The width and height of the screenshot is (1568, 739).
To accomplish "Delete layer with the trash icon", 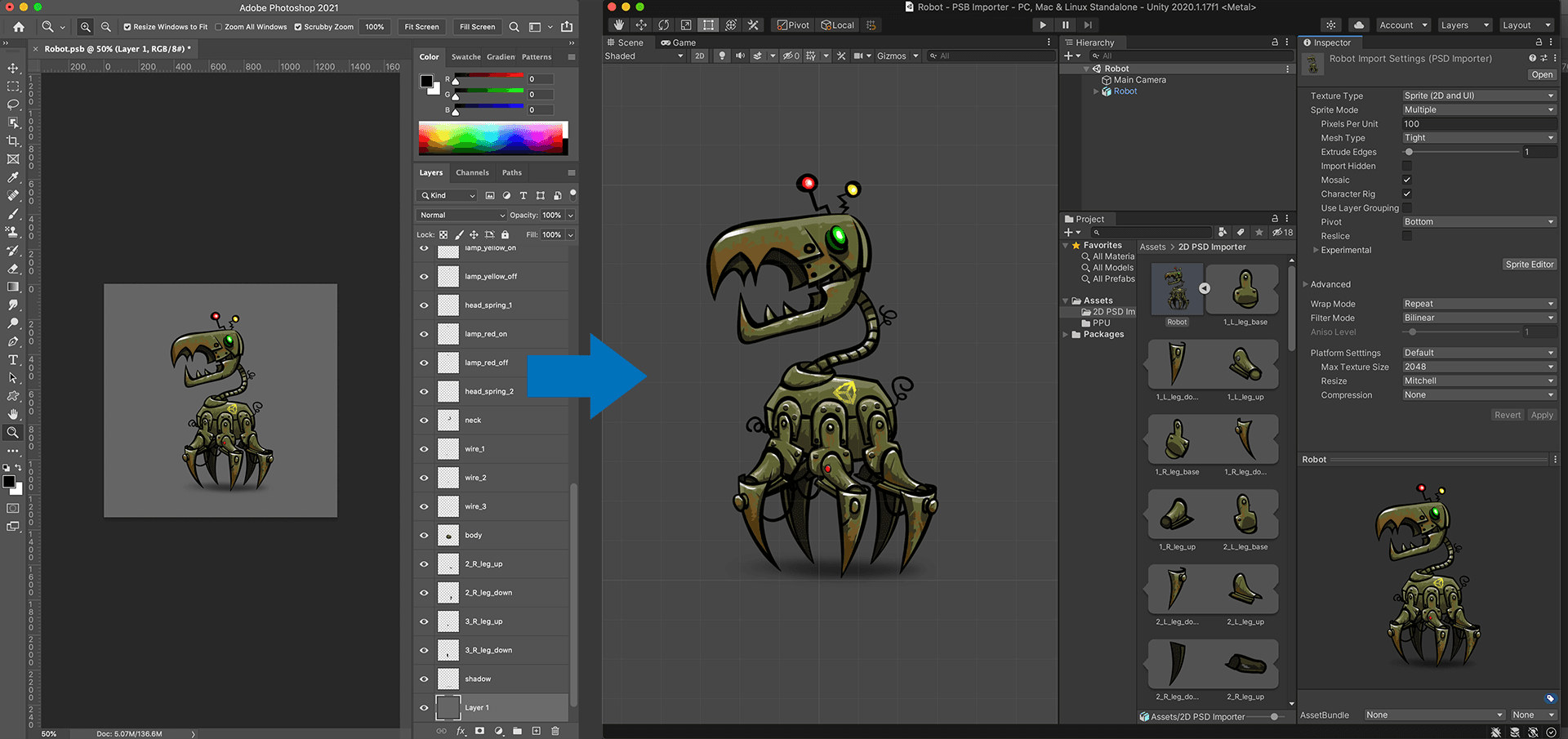I will coord(555,731).
